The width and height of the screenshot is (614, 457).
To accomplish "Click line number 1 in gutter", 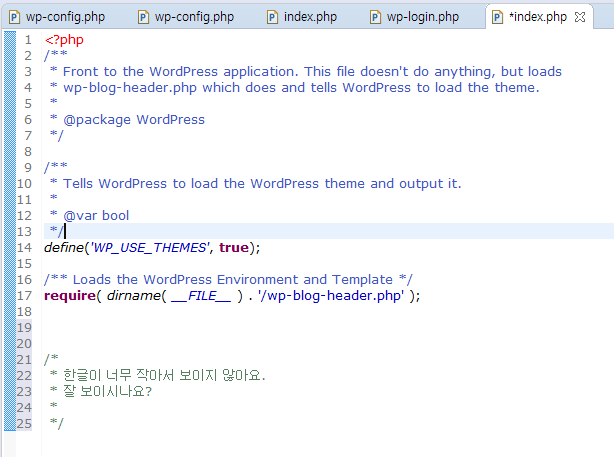I will click(28, 40).
